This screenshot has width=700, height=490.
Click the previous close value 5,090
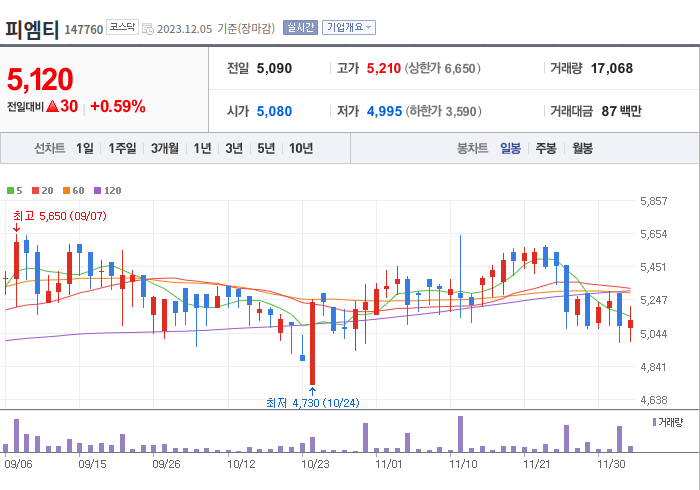(x=274, y=68)
